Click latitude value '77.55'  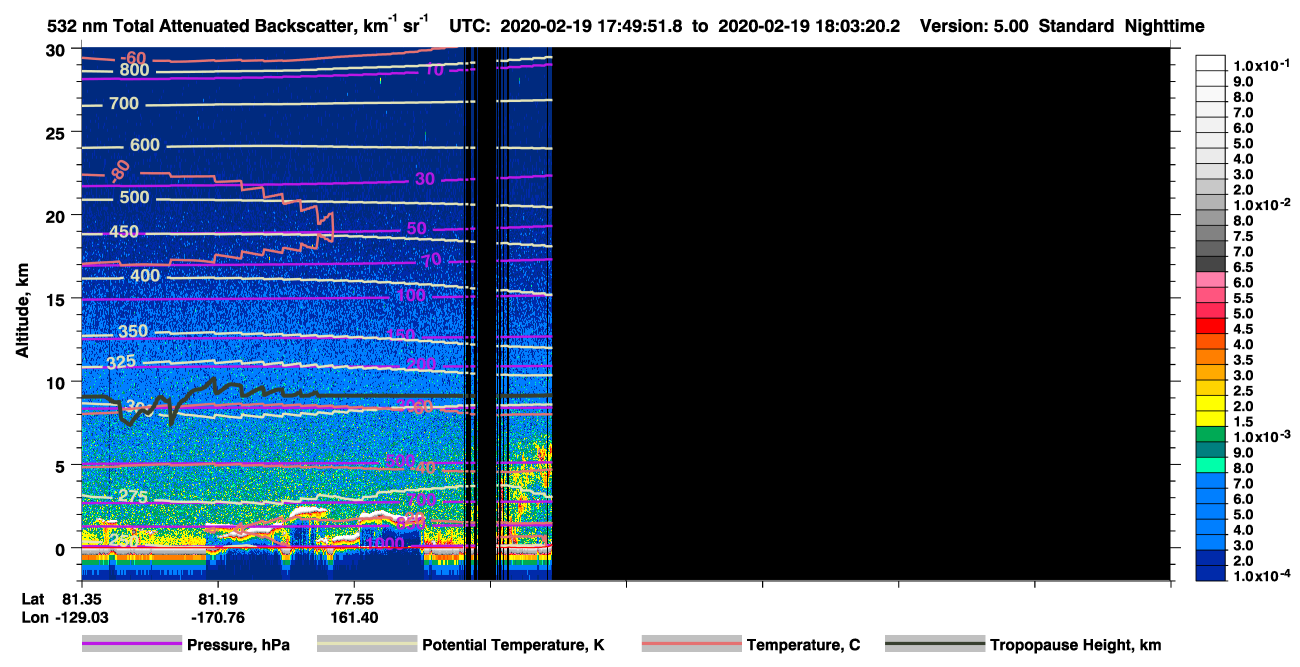coord(354,599)
